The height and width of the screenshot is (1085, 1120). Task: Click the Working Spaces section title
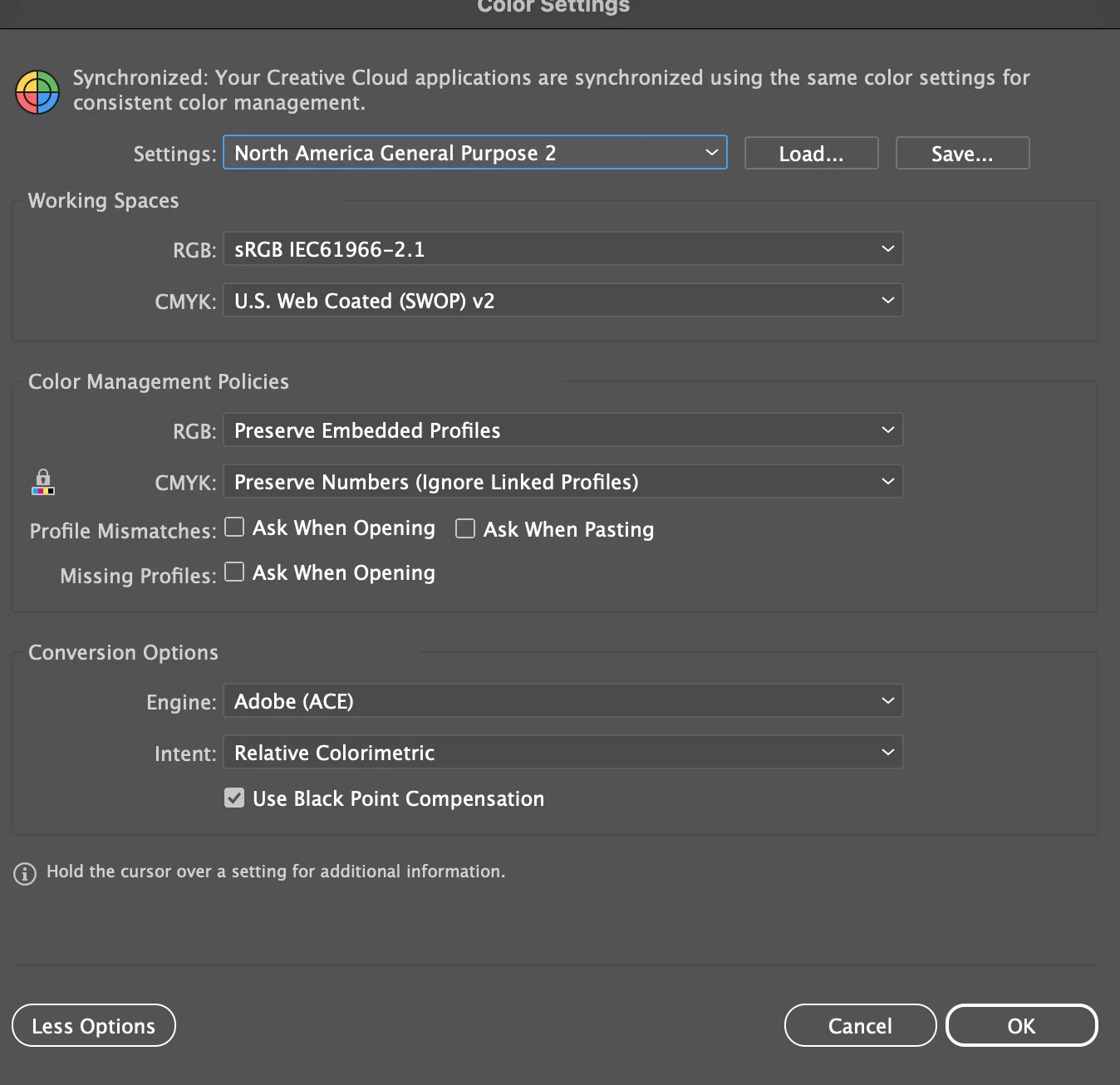pos(104,201)
